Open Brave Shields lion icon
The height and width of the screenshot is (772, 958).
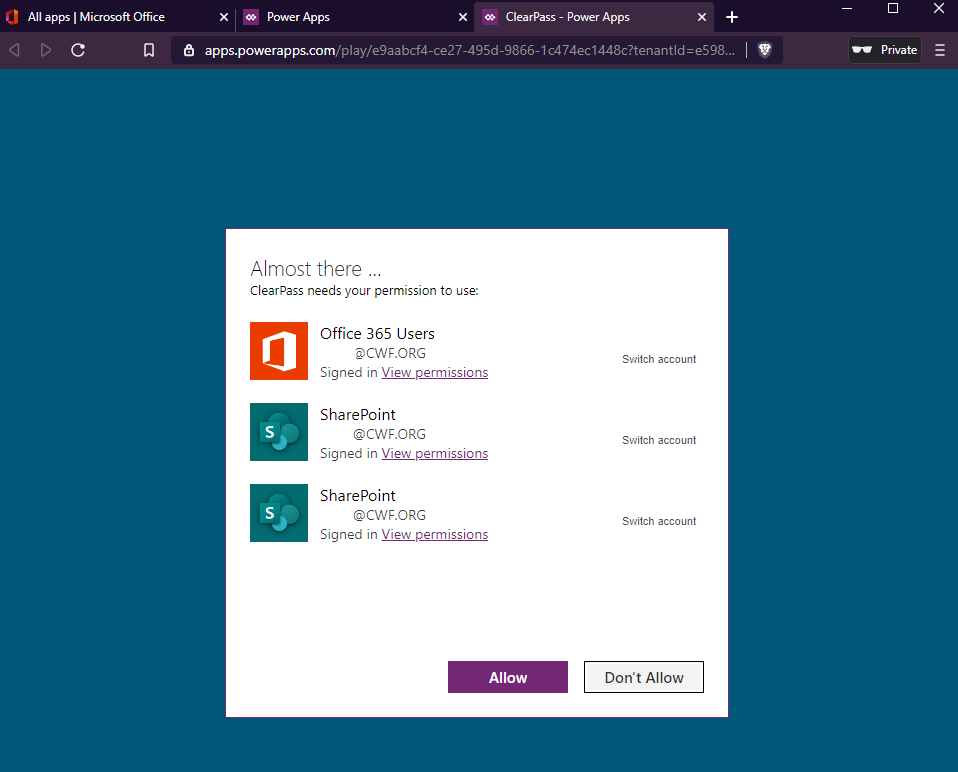pyautogui.click(x=764, y=50)
